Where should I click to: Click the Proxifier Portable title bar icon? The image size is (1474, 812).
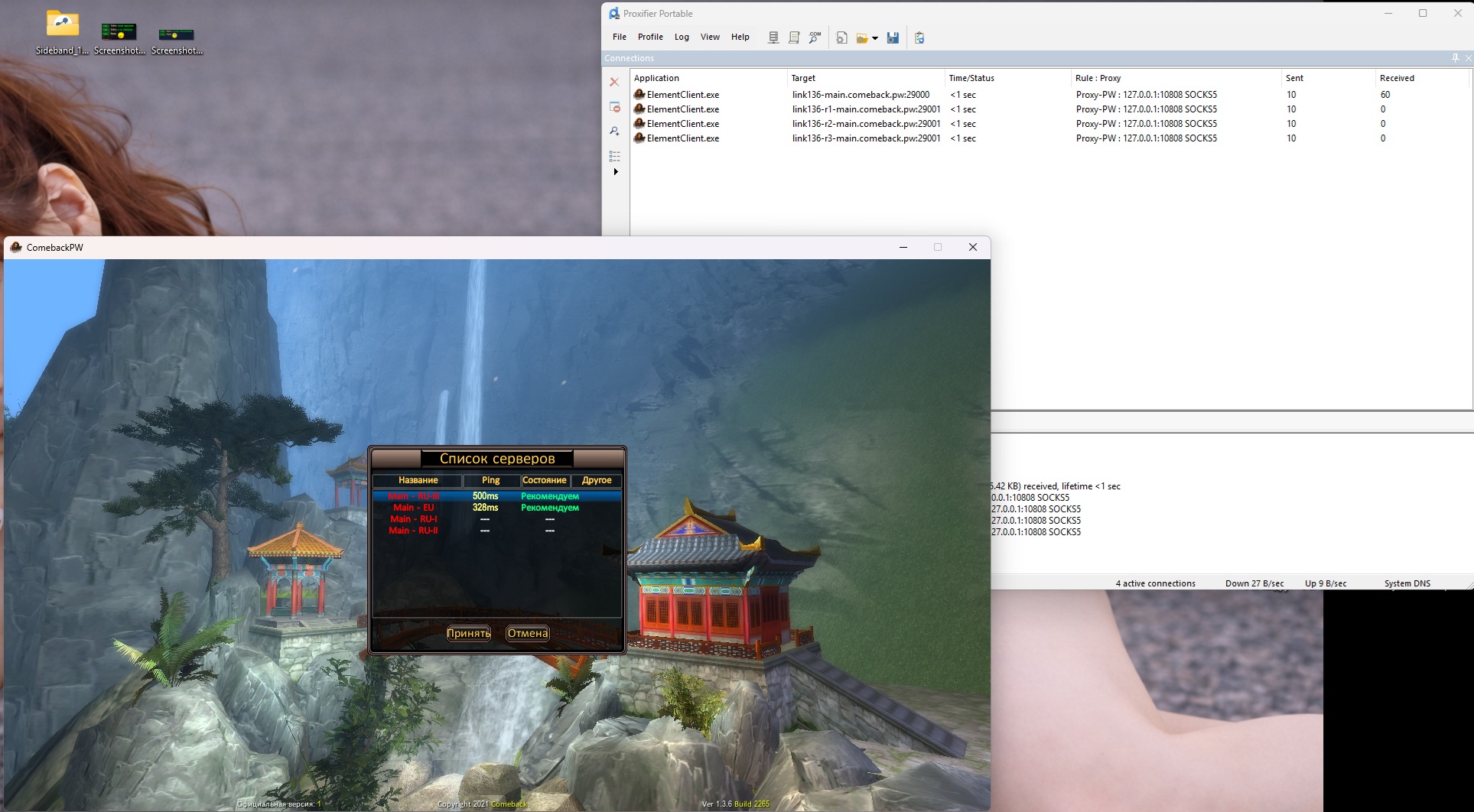click(x=613, y=13)
